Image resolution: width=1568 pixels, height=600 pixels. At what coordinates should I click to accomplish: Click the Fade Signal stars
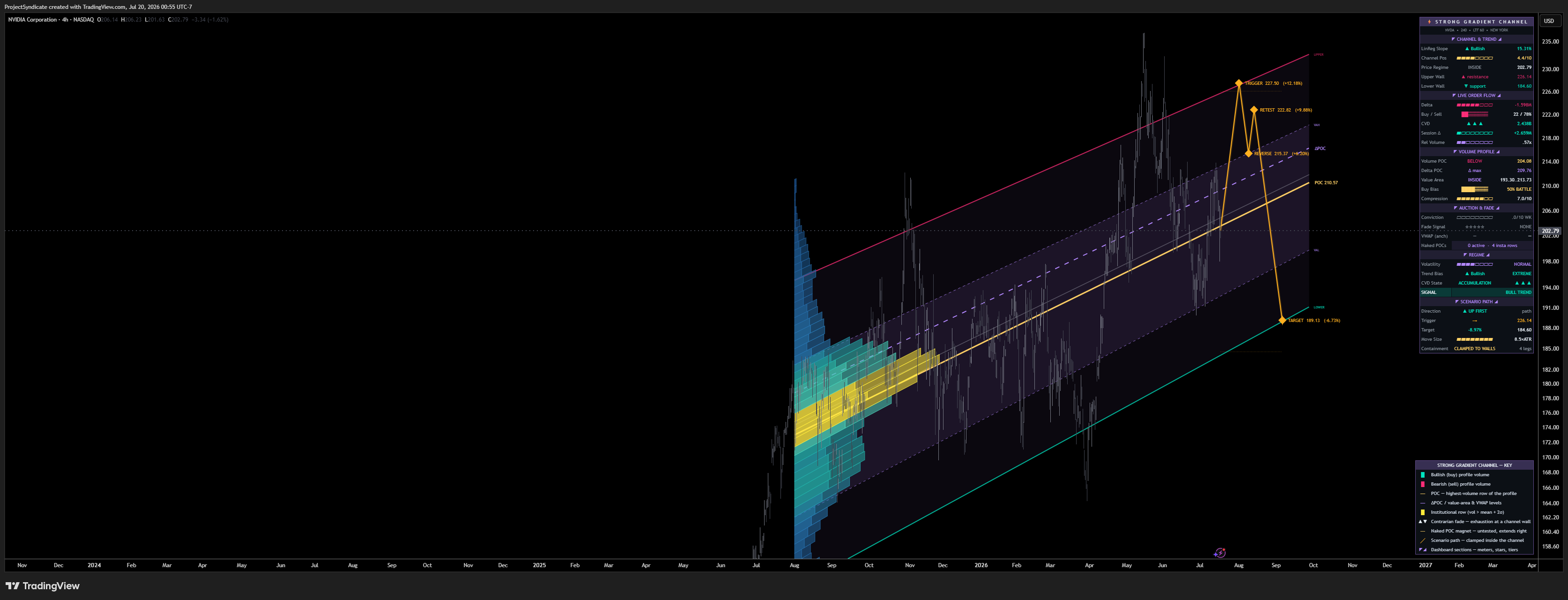click(1474, 226)
